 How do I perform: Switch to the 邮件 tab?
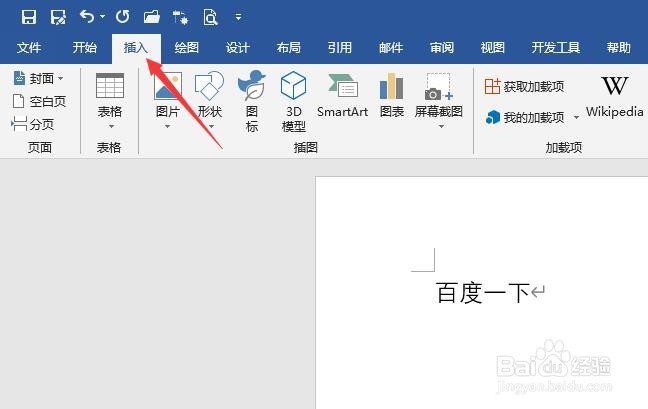click(391, 48)
